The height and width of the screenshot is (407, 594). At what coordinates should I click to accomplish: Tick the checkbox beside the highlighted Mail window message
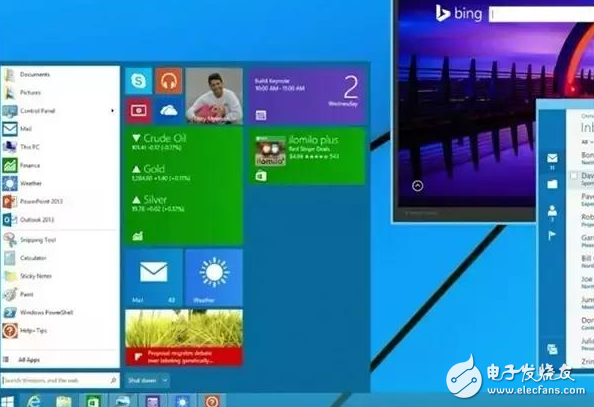[574, 176]
